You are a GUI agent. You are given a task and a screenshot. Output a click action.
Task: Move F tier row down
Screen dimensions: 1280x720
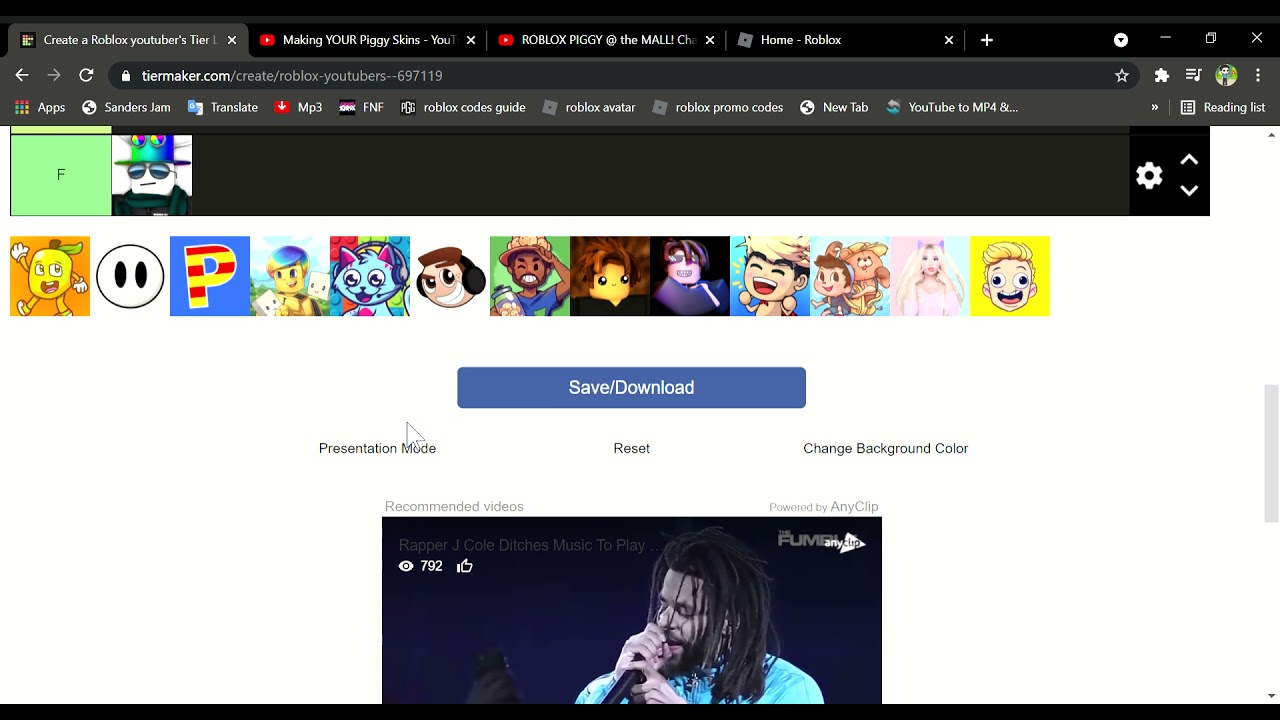pyautogui.click(x=1189, y=191)
